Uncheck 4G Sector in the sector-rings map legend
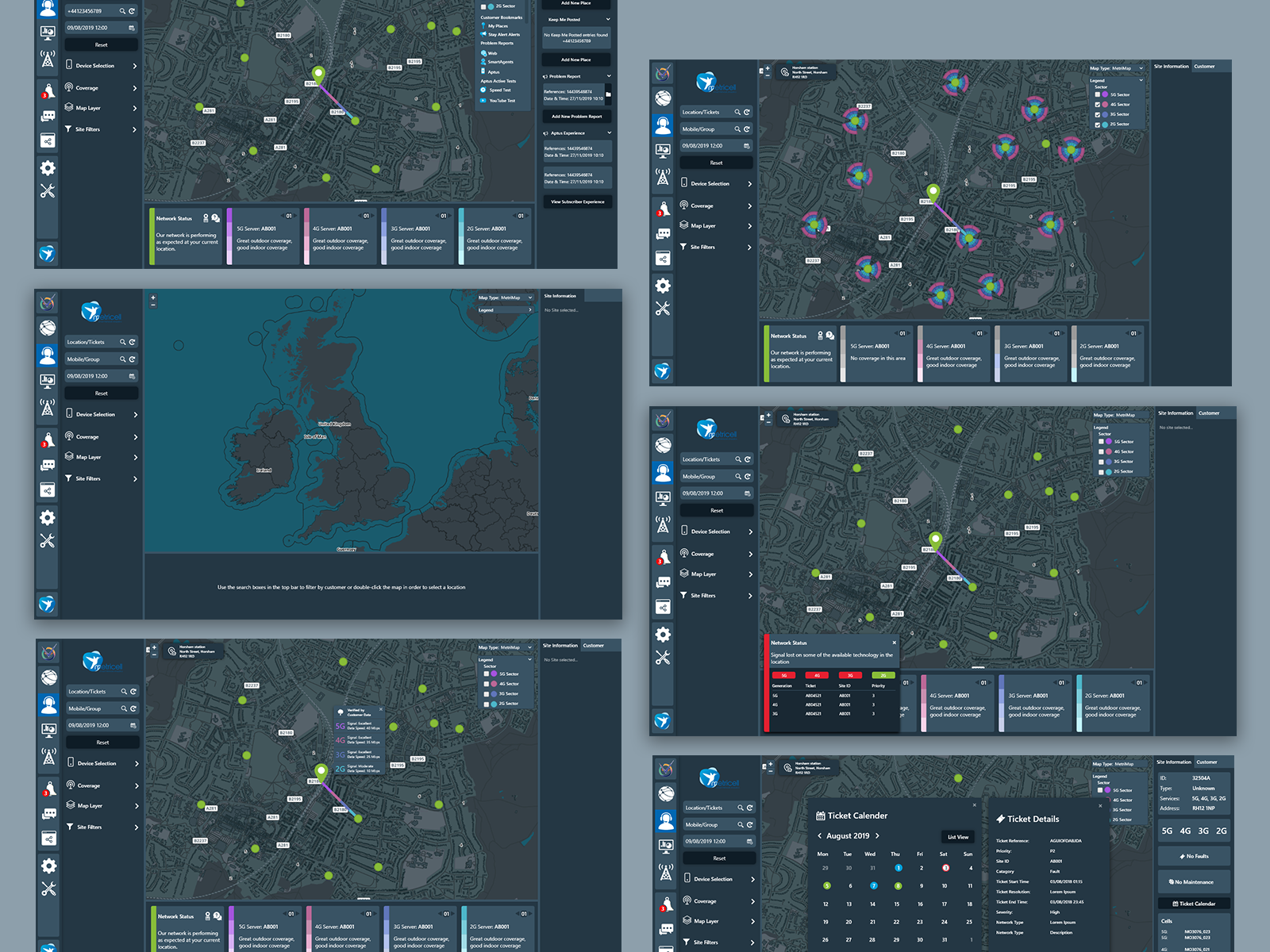Screen dimensions: 1270x952 pyautogui.click(x=1098, y=105)
